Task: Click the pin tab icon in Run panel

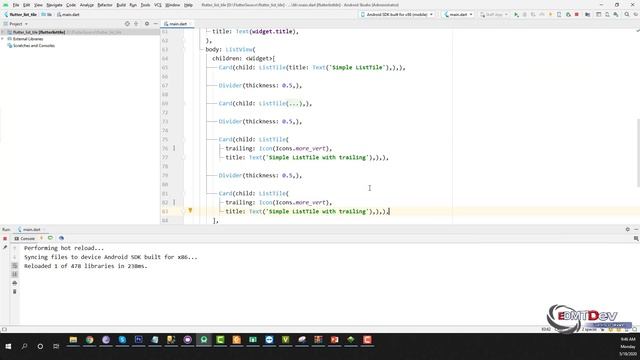Action: 5,247
